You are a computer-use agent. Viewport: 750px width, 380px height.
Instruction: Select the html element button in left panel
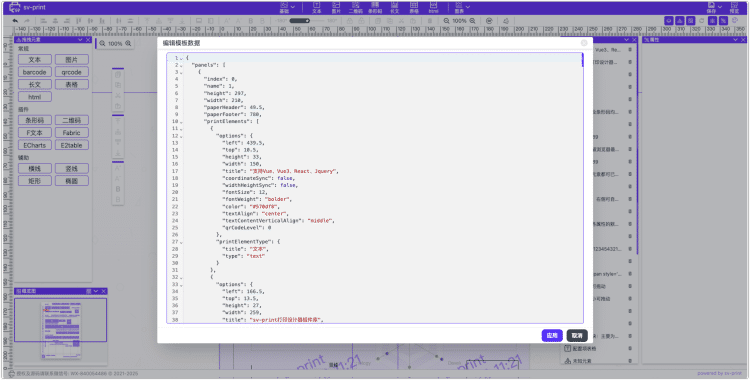coord(34,97)
